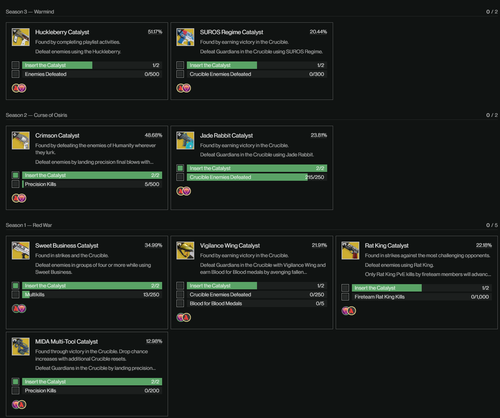Toggle Rat King Fireteam Rat King Kills checkbox
The height and width of the screenshot is (418, 500).
(345, 297)
